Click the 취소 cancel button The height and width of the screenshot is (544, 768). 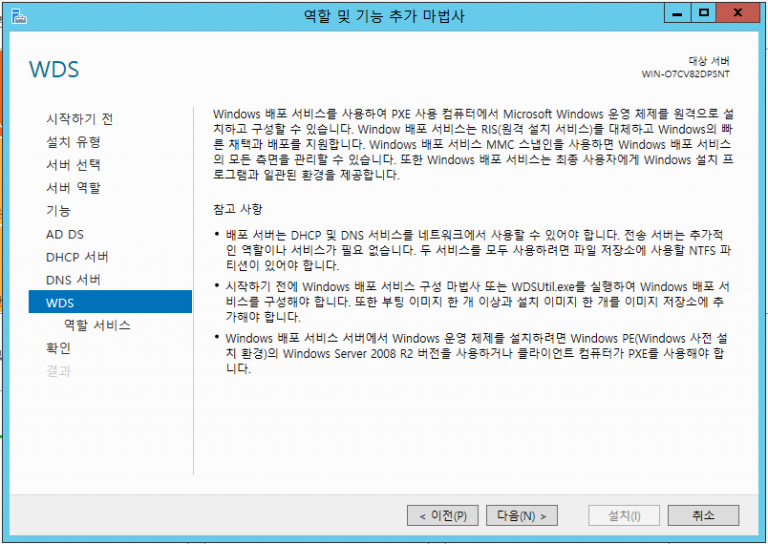tap(703, 516)
